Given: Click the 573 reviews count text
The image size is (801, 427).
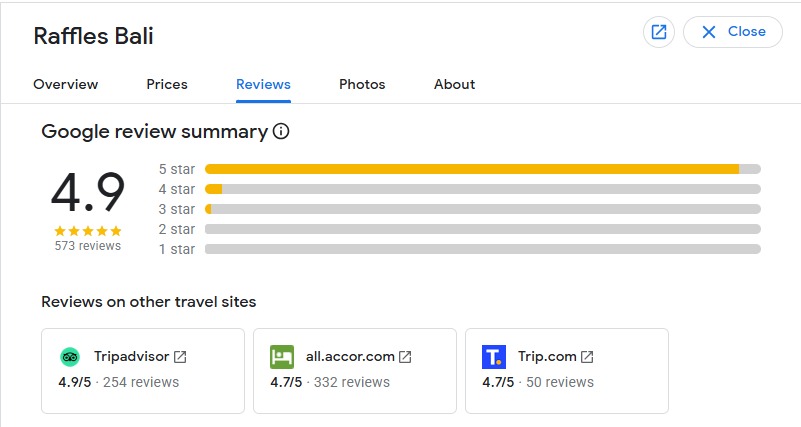Looking at the screenshot, I should pos(88,246).
